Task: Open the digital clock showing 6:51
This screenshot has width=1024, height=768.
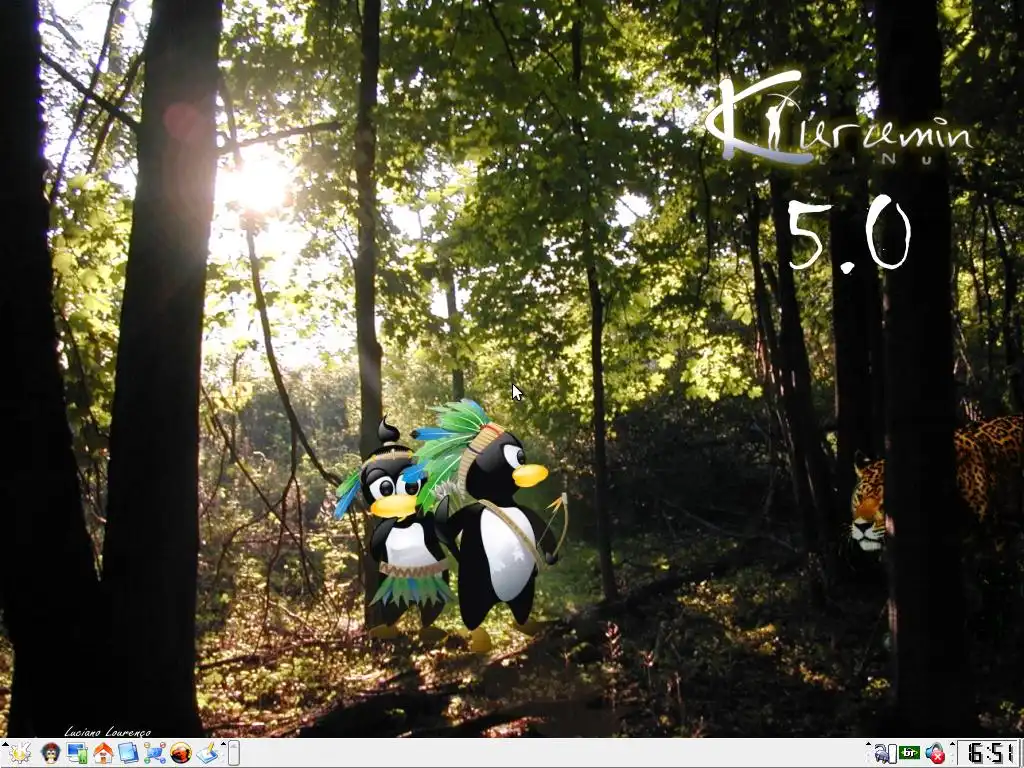Action: tap(987, 753)
